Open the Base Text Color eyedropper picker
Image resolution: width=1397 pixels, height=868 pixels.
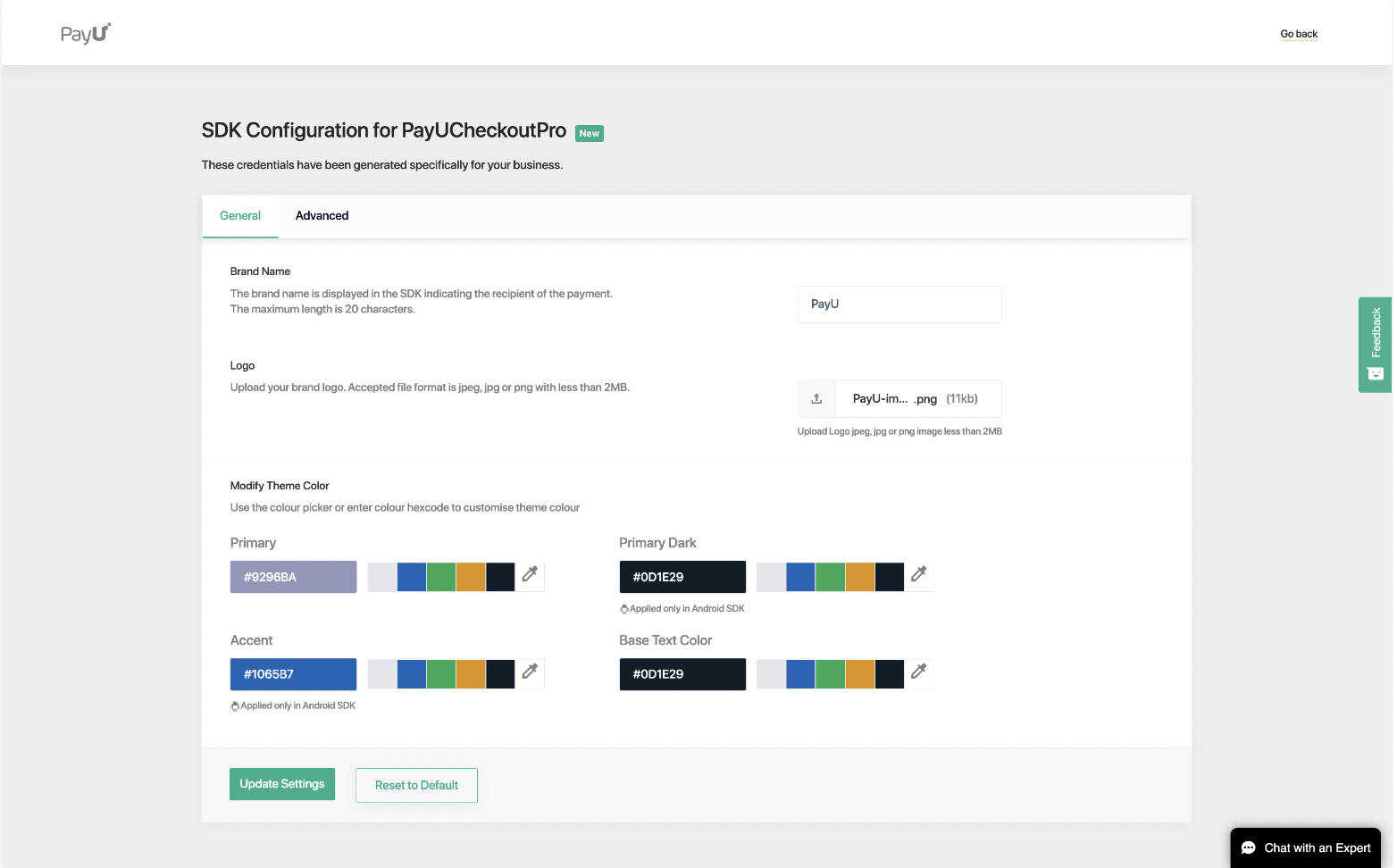(x=918, y=672)
